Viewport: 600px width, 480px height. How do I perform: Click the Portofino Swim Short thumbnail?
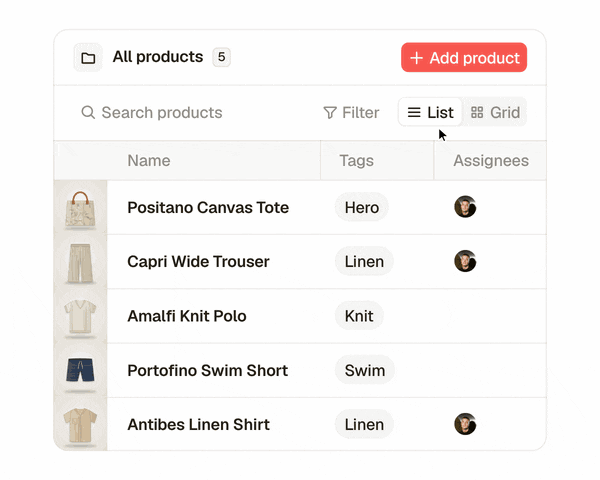click(80, 370)
